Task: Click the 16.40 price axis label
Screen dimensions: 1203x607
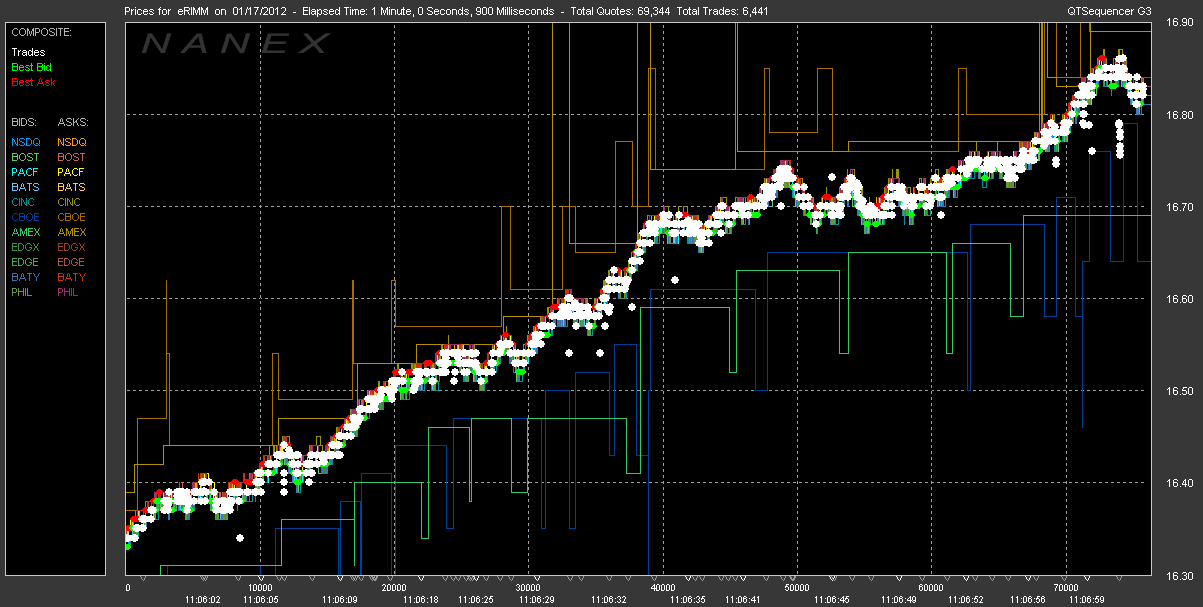Action: (1181, 483)
